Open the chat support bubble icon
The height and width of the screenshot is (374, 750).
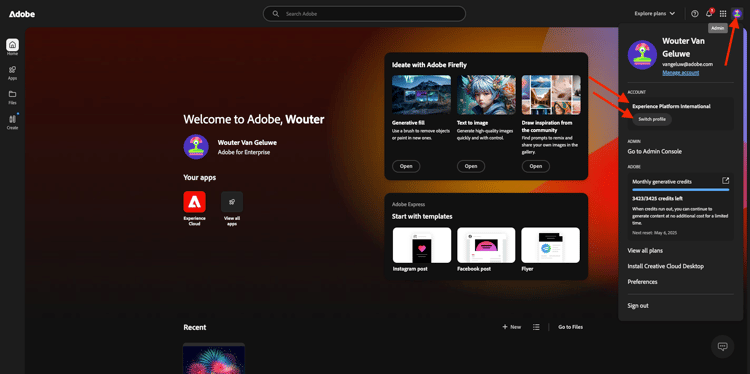(x=722, y=346)
